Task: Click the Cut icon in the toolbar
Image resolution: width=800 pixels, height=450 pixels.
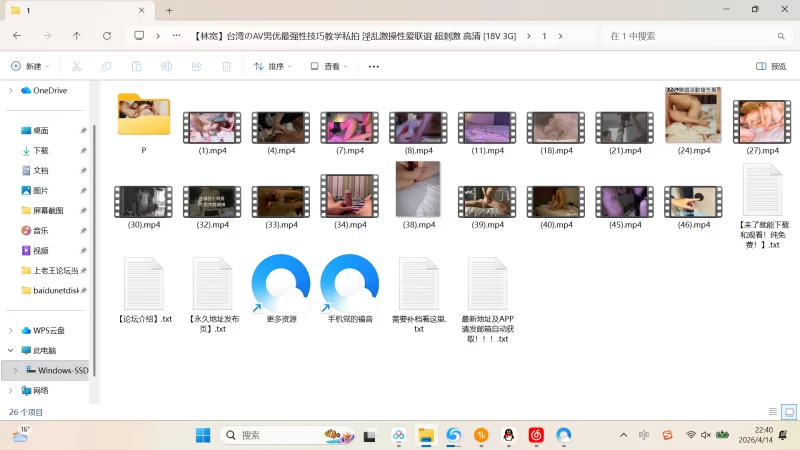Action: pyautogui.click(x=76, y=66)
